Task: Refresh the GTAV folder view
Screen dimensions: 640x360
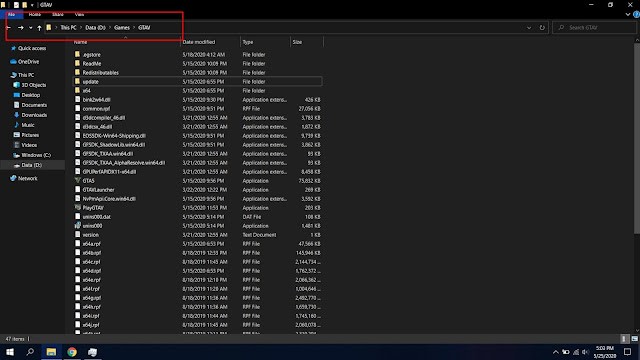Action: [x=542, y=27]
